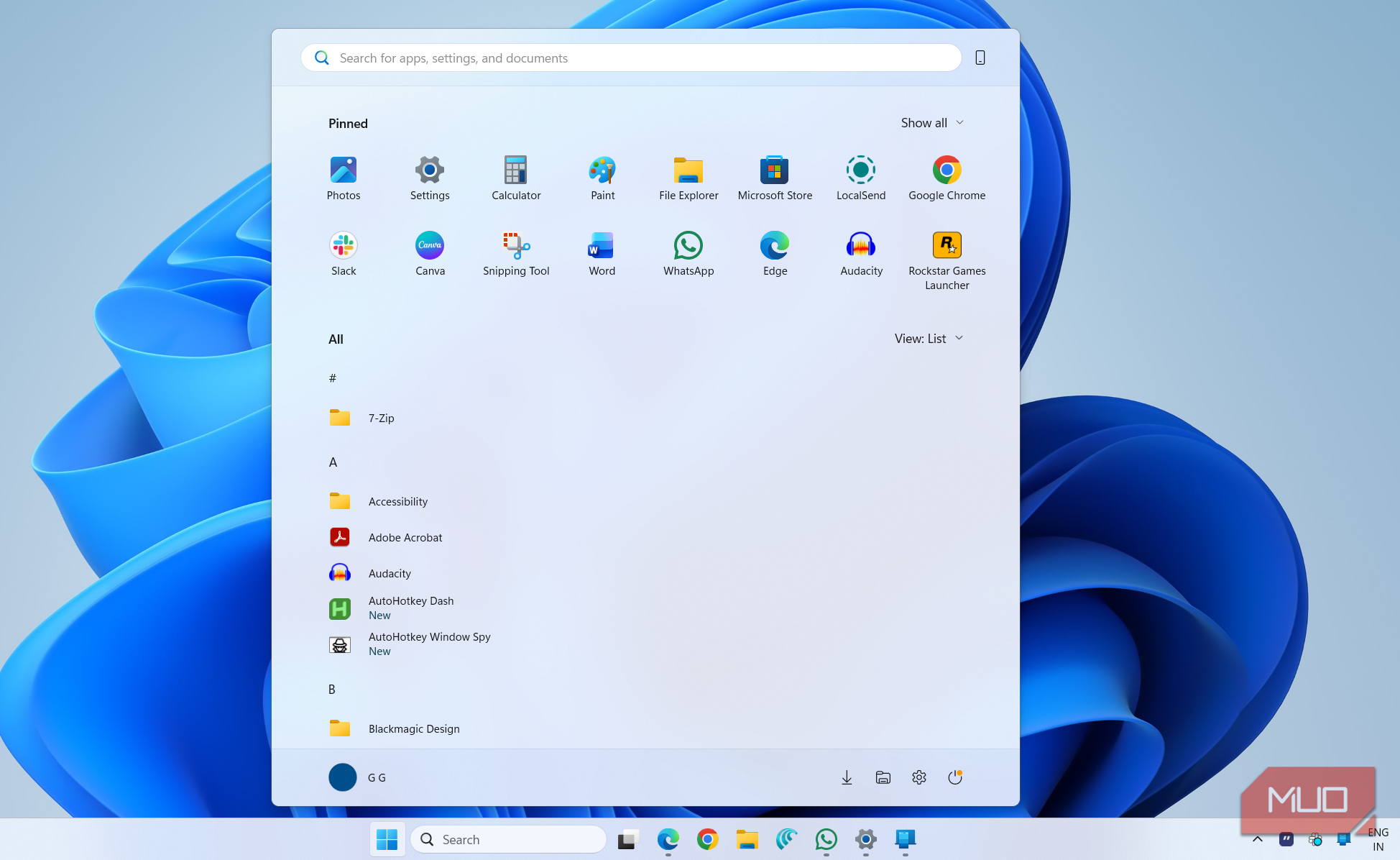Click the B letter header in All list
Viewport: 1400px width, 860px height.
click(x=332, y=690)
